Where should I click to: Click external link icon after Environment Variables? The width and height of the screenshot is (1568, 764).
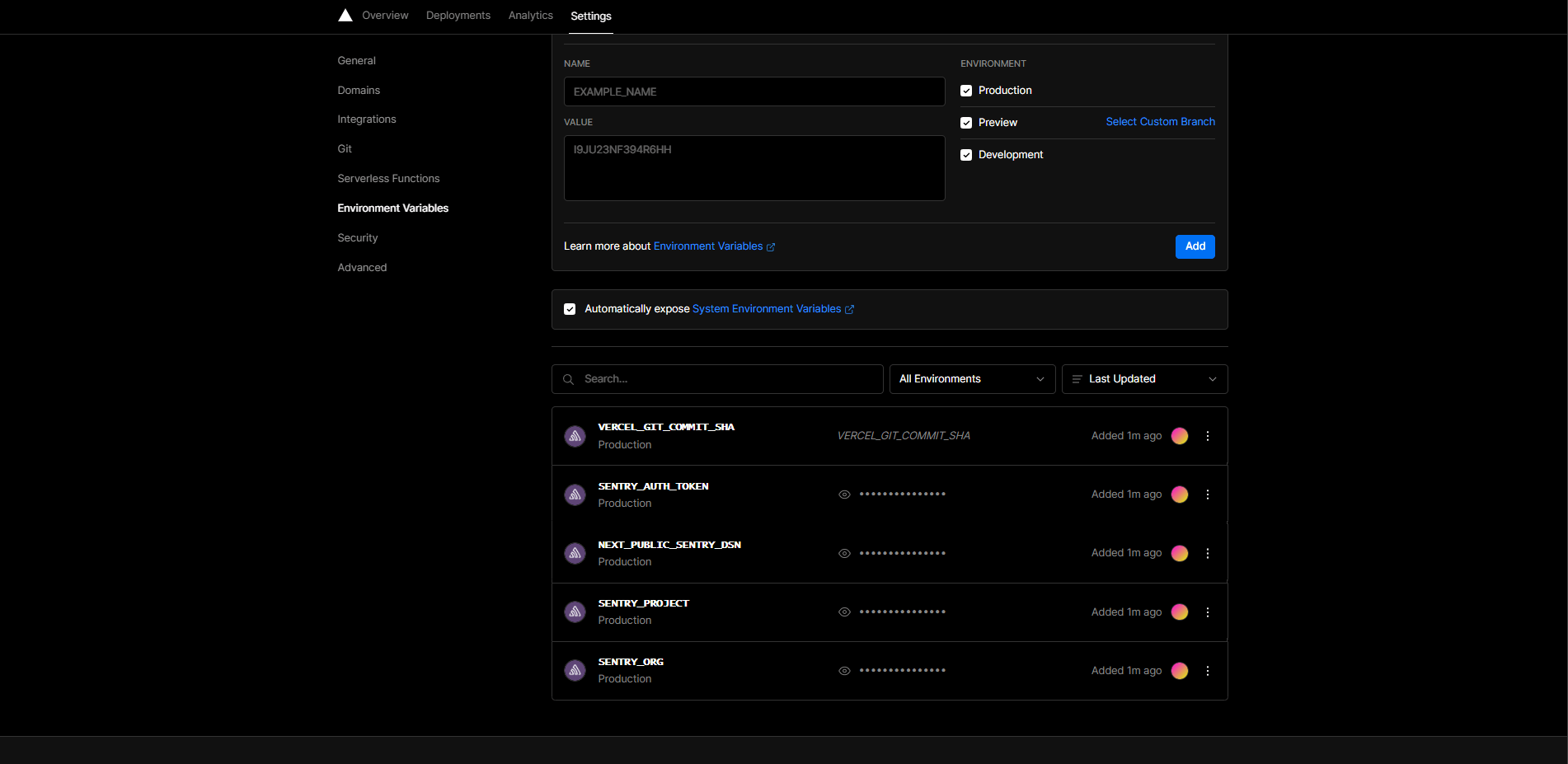[771, 247]
